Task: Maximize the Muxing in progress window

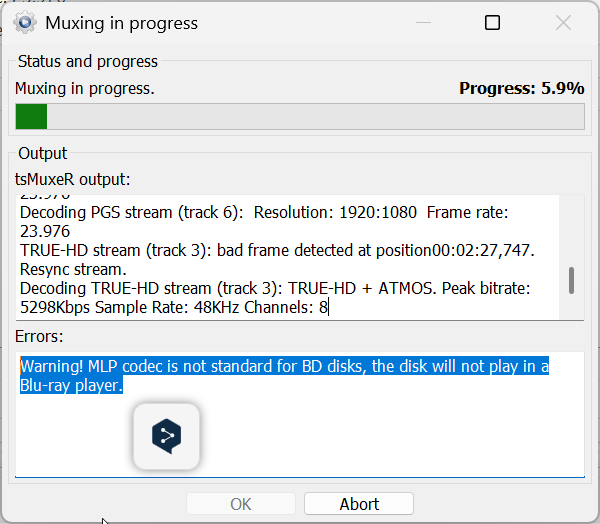Action: click(x=492, y=23)
